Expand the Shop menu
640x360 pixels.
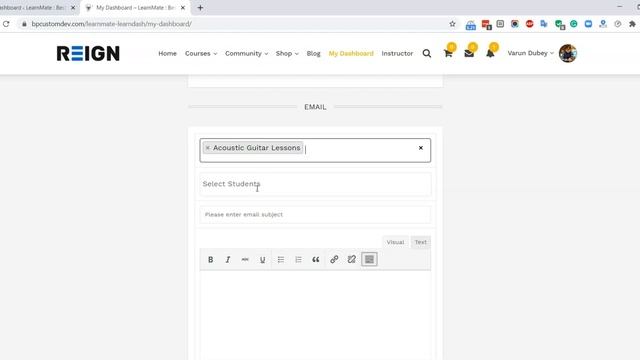click(x=287, y=53)
